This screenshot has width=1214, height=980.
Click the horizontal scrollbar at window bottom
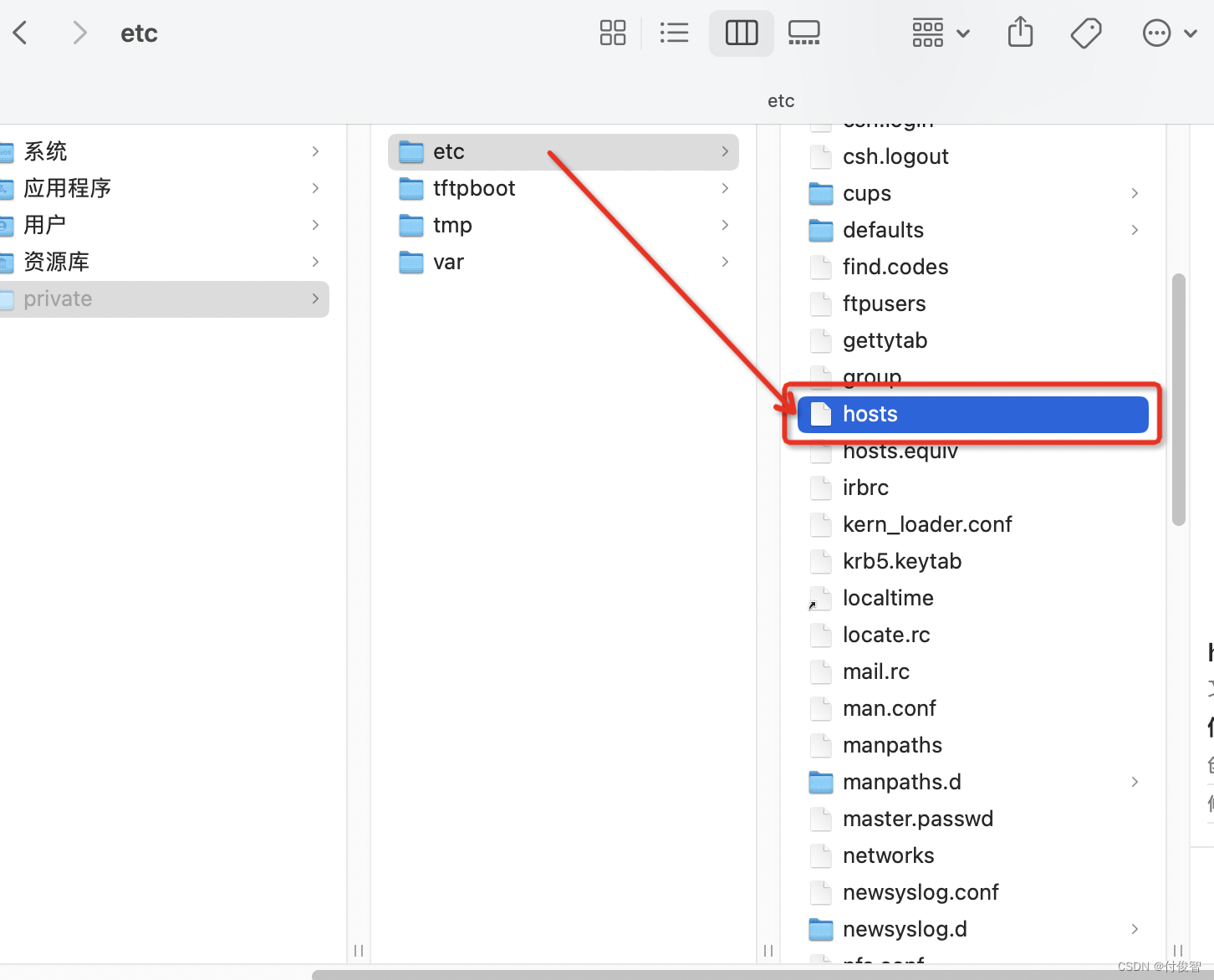point(763,975)
